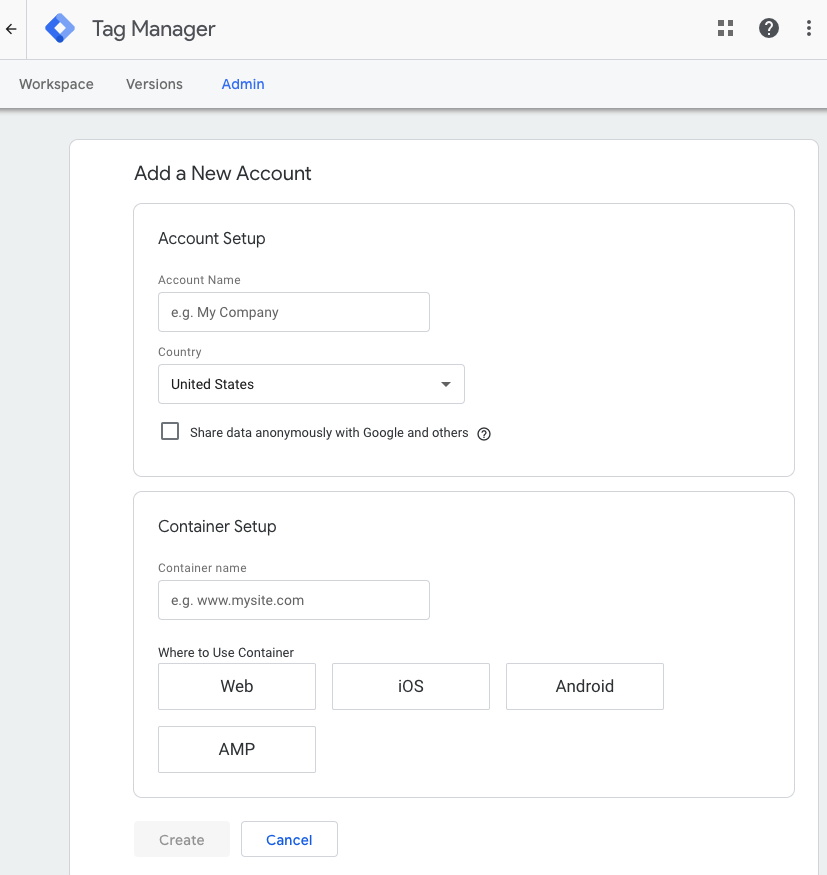Choose Web as container platform
This screenshot has height=875, width=827.
pos(237,686)
